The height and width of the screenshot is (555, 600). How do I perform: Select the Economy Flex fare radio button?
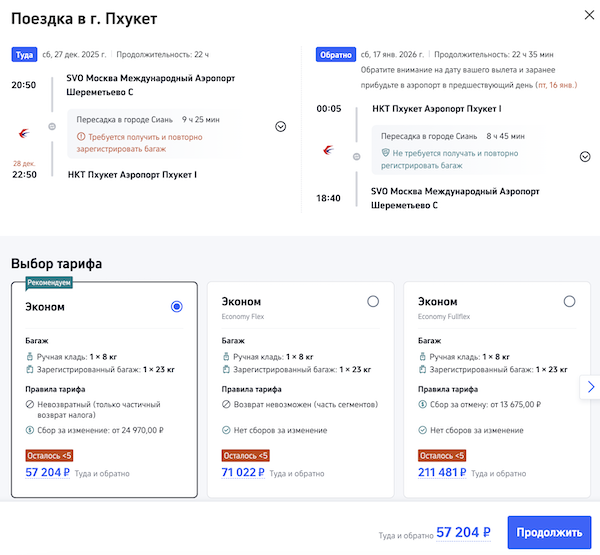coord(373,301)
